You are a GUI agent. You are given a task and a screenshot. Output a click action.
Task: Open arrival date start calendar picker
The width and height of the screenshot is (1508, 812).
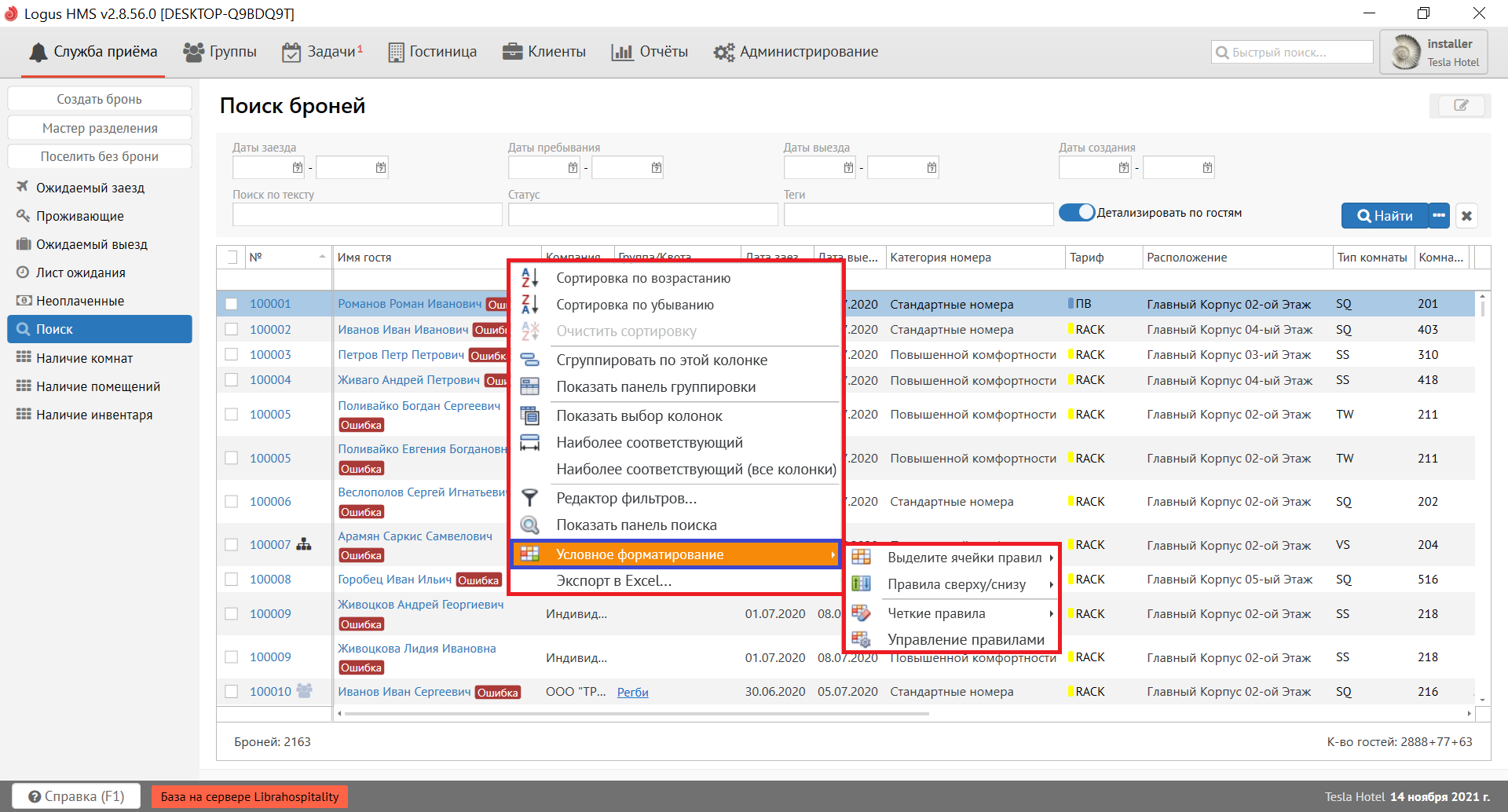pyautogui.click(x=298, y=167)
